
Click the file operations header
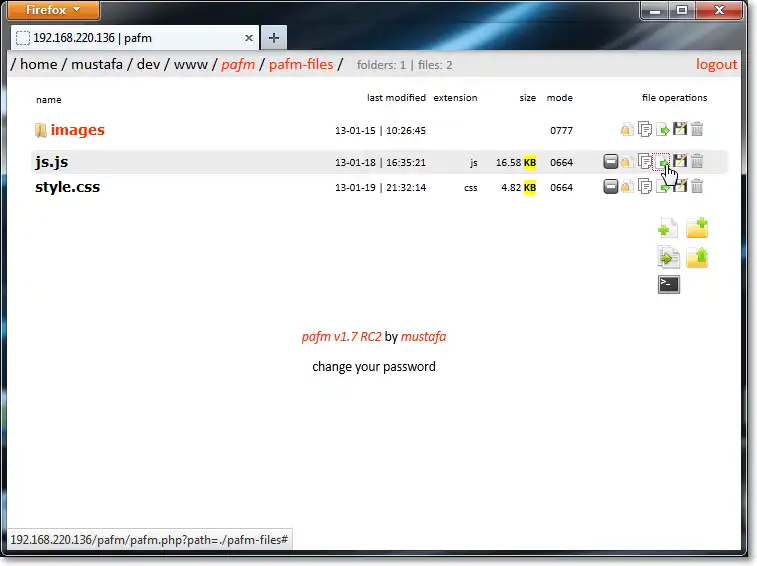674,98
